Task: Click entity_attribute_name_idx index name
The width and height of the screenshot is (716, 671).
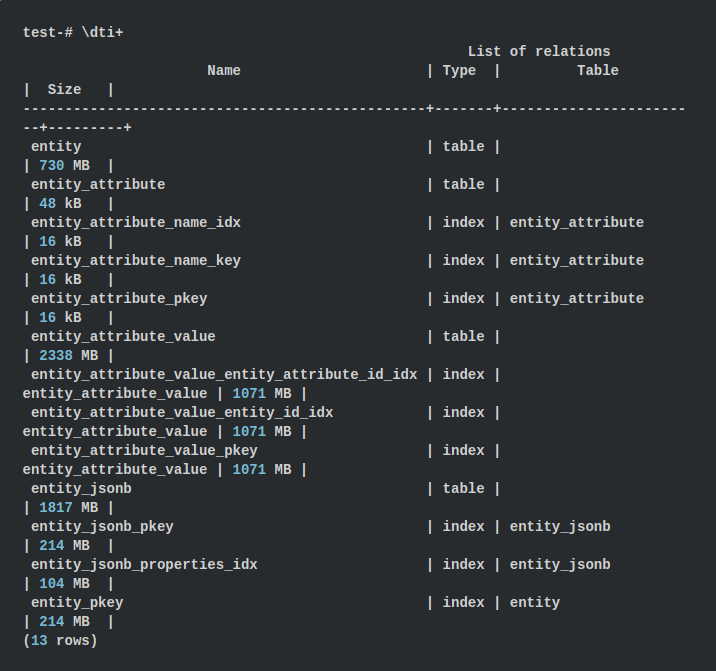Action: pyautogui.click(x=136, y=223)
